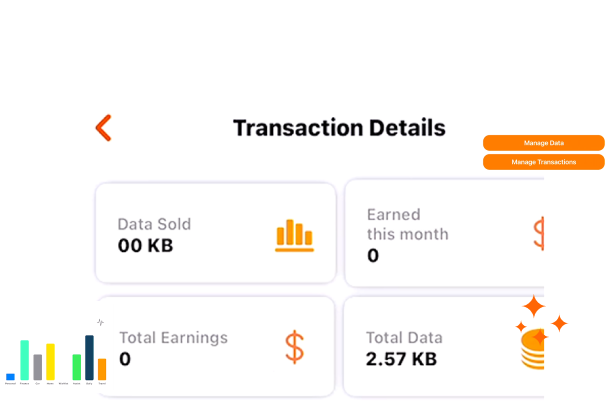Click the mint green bar in chart
611x415 pixels.
pyautogui.click(x=25, y=360)
